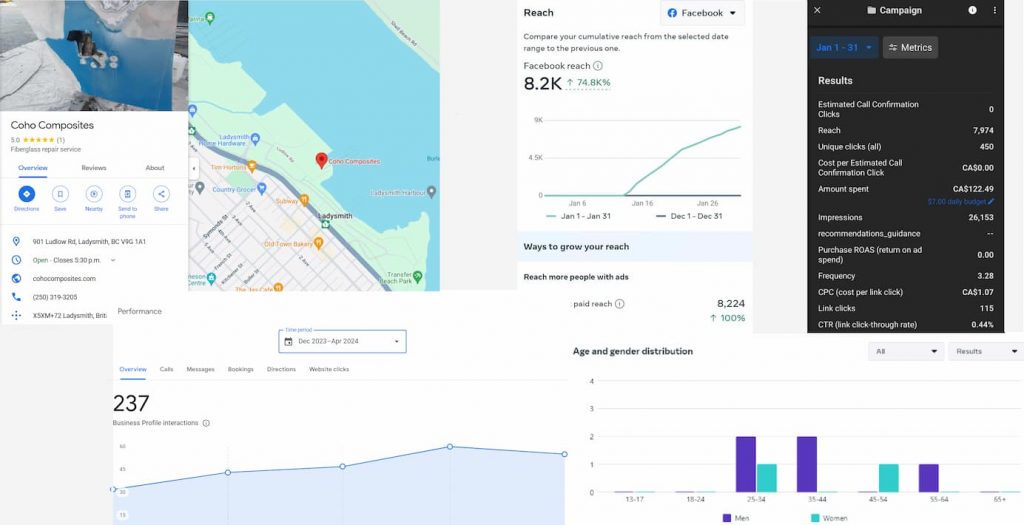Click the red Coho Composites map pin
The image size is (1024, 525).
(x=322, y=160)
